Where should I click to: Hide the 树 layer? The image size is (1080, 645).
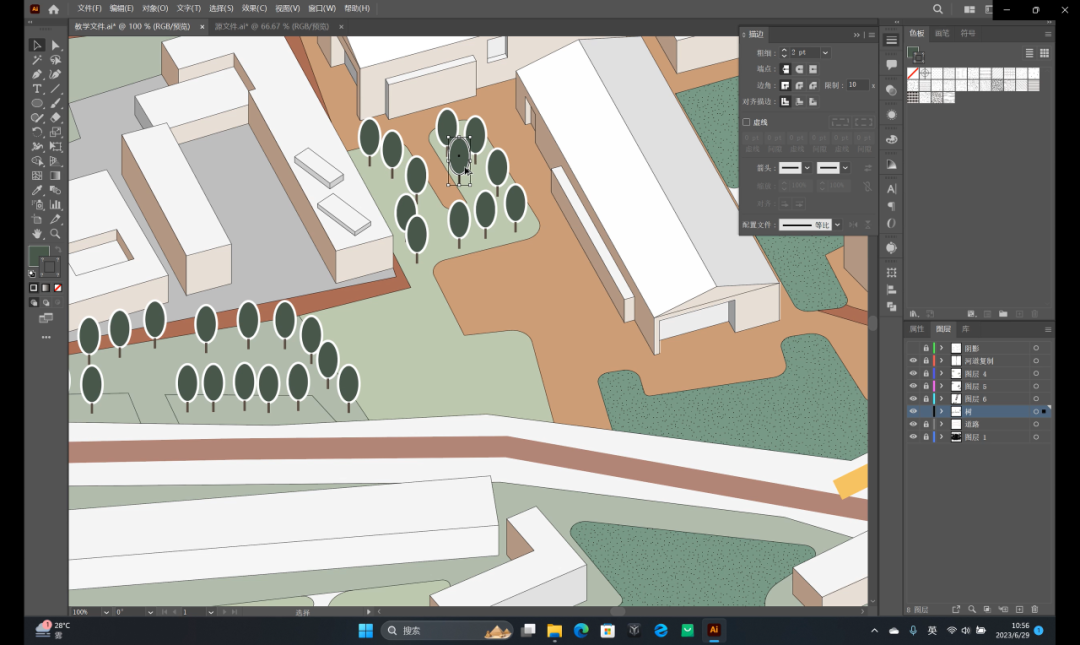(913, 411)
